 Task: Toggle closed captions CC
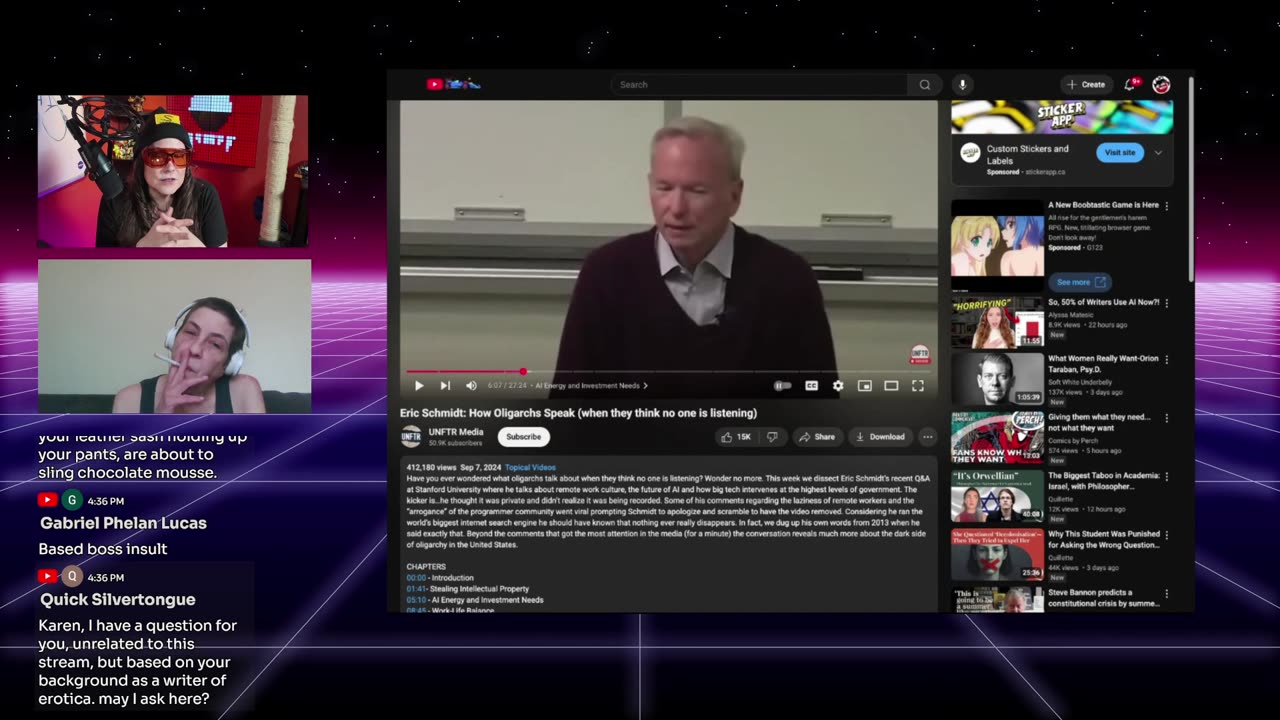click(x=812, y=386)
